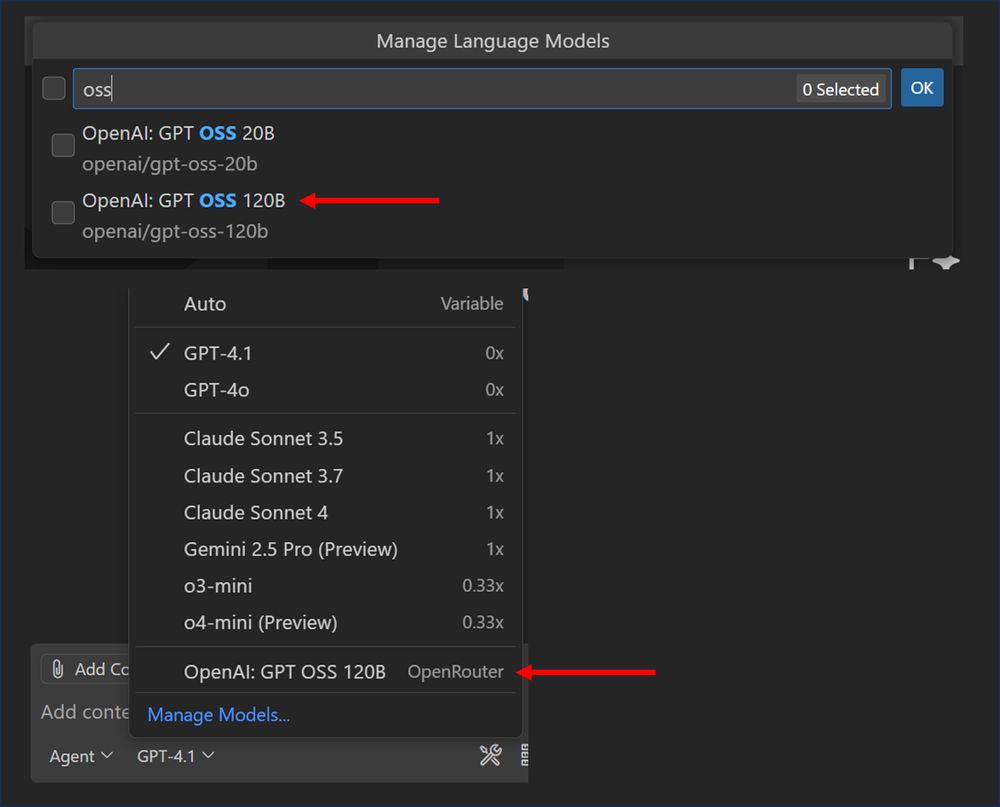Choose Claude Sonnet 3.7 model

coord(325,476)
